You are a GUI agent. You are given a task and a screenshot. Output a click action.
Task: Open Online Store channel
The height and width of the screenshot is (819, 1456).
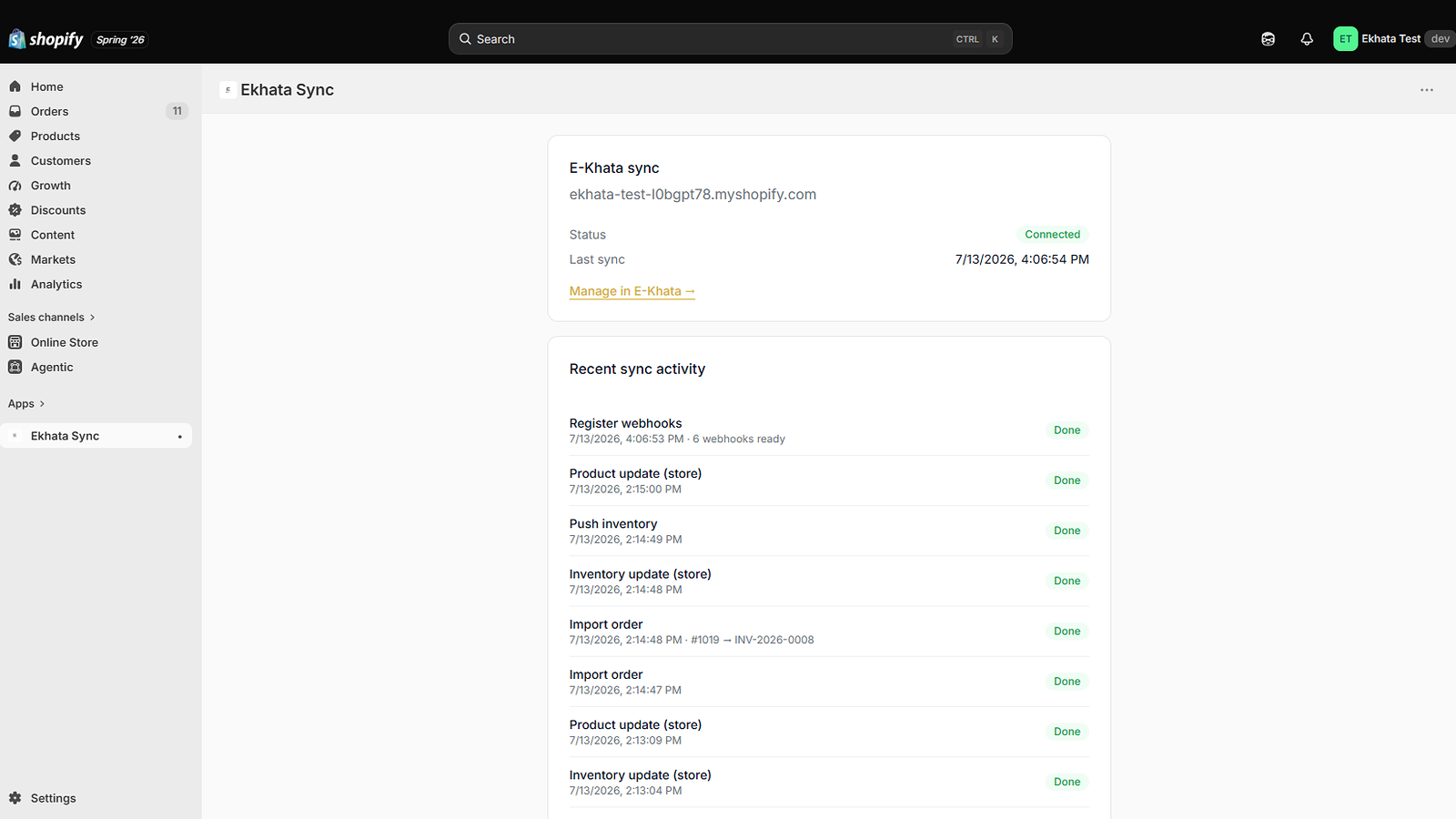(65, 342)
